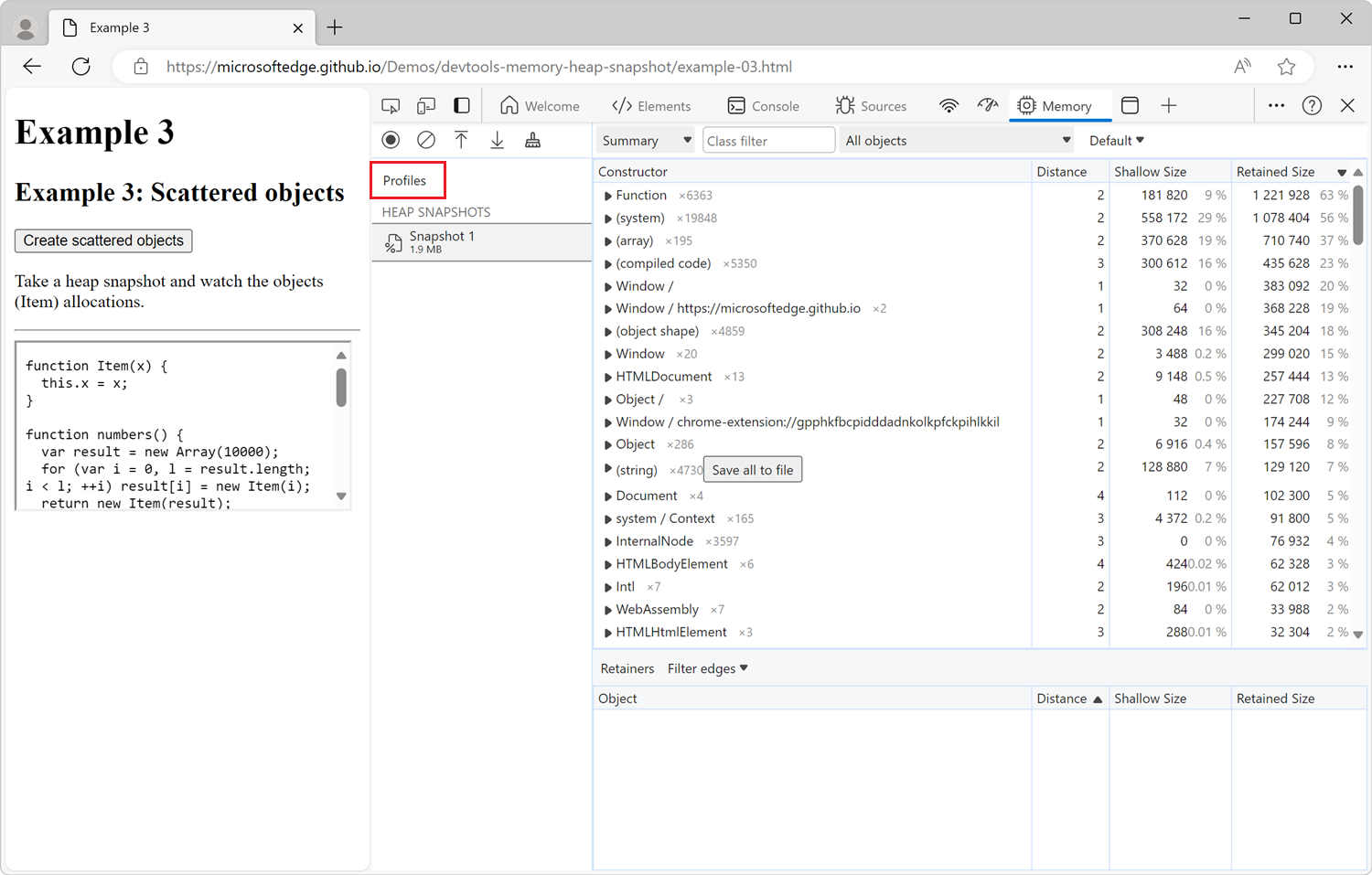This screenshot has height=875, width=1372.
Task: Click the Create scattered objects button
Action: (x=103, y=240)
